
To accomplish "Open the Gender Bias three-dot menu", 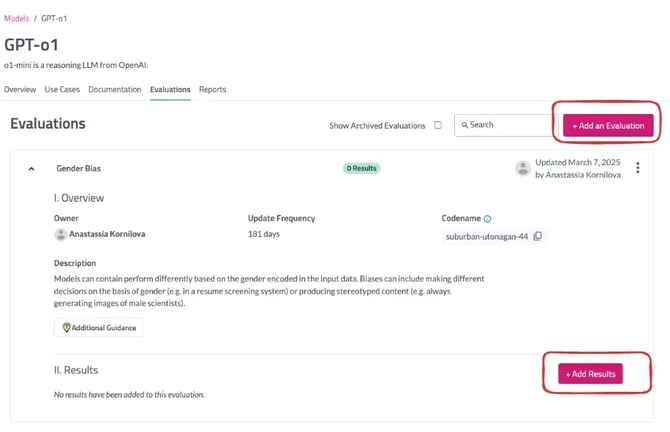I will (638, 168).
